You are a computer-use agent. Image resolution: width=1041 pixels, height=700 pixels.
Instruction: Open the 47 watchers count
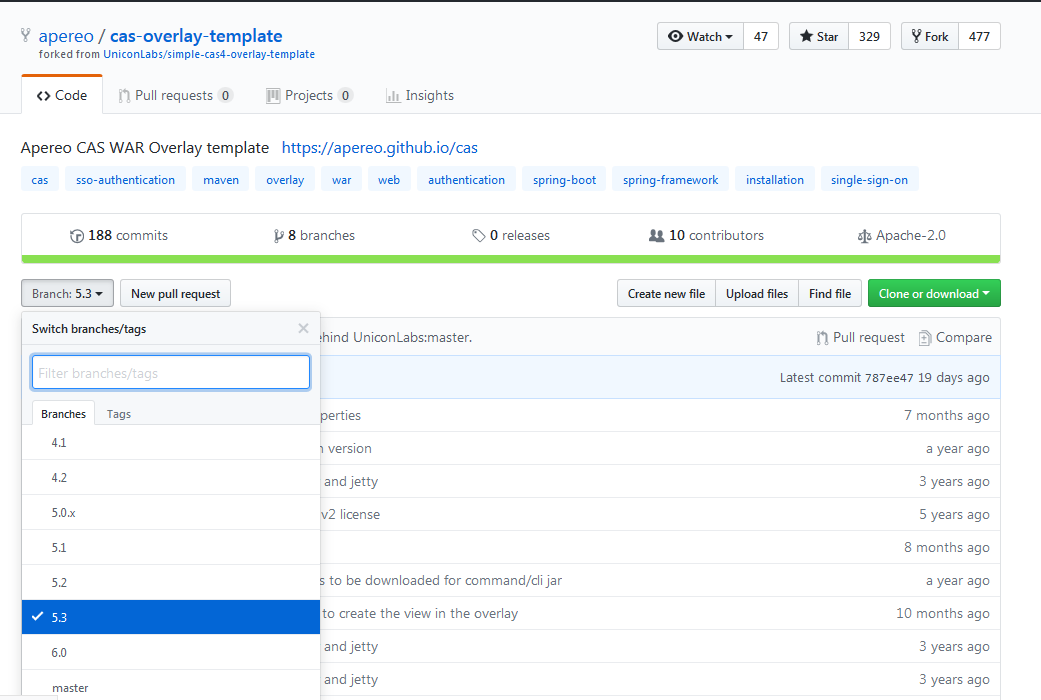(761, 37)
